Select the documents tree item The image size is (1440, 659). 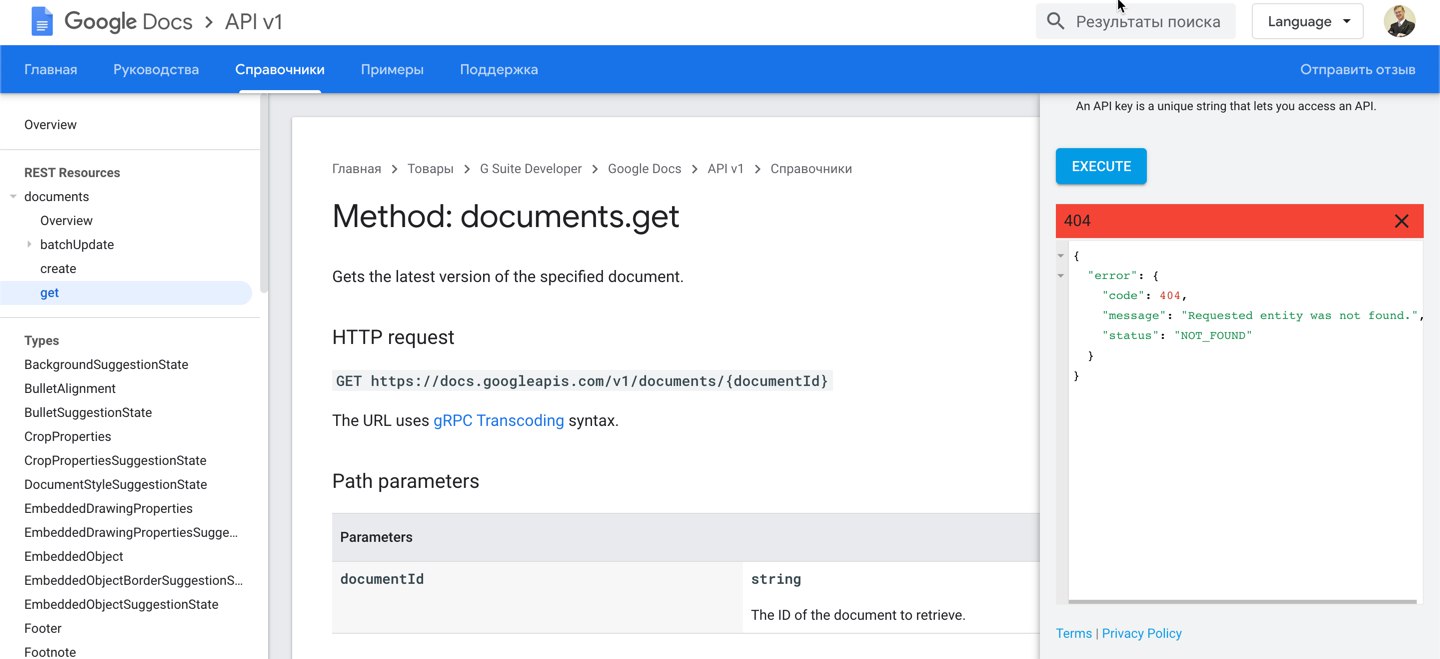point(56,197)
